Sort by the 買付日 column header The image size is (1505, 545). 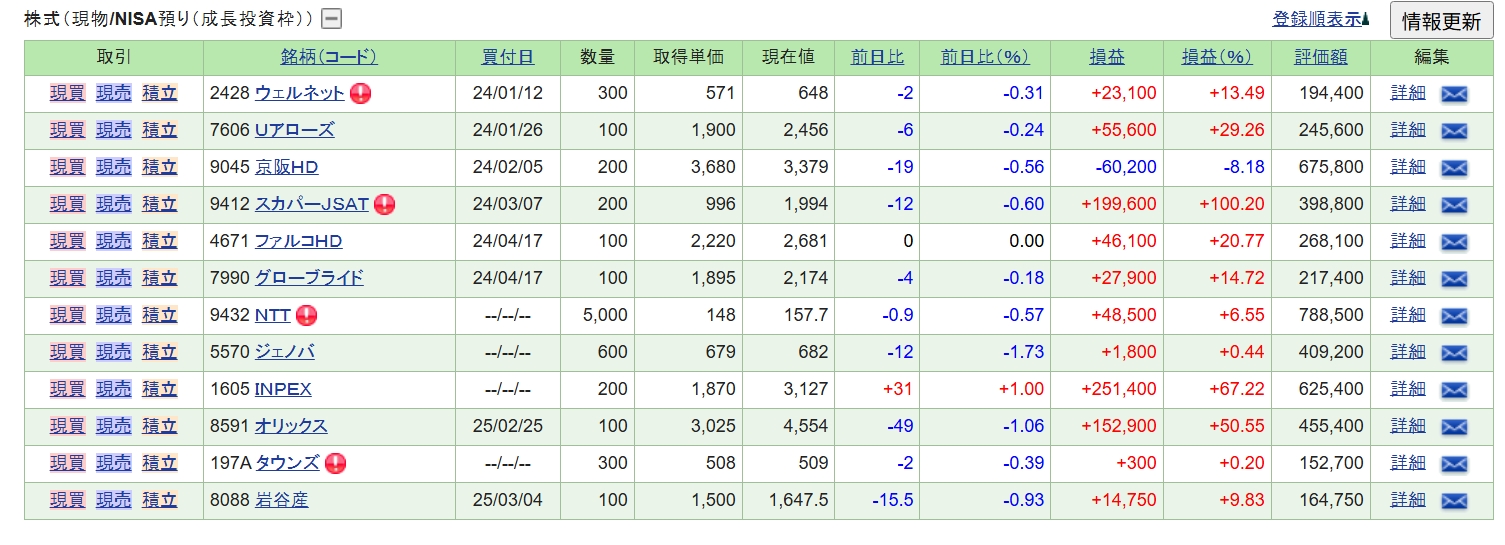(x=507, y=57)
